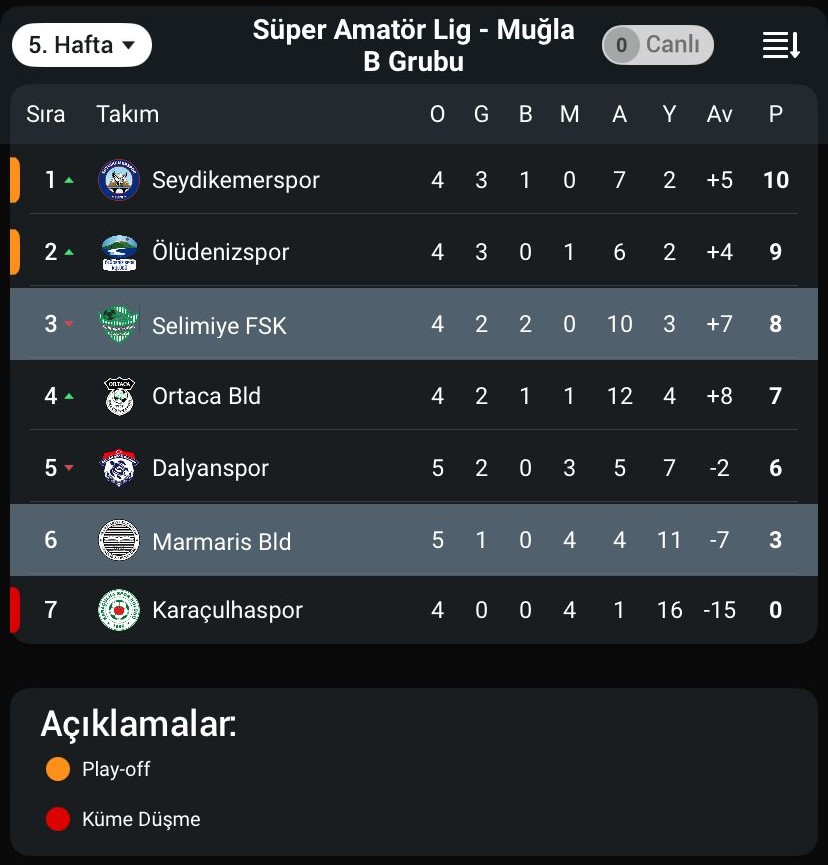Click Süper Amatör Lig group title

pos(413,45)
